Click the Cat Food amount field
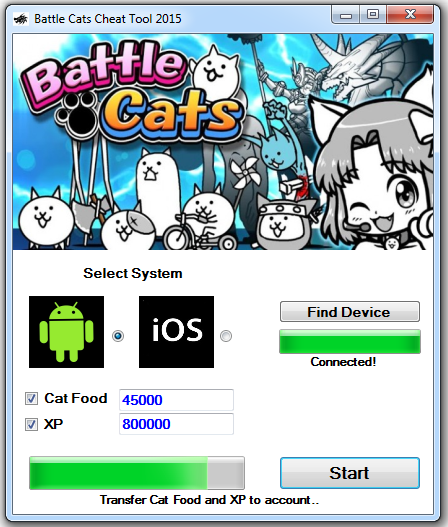This screenshot has width=448, height=527. 176,400
